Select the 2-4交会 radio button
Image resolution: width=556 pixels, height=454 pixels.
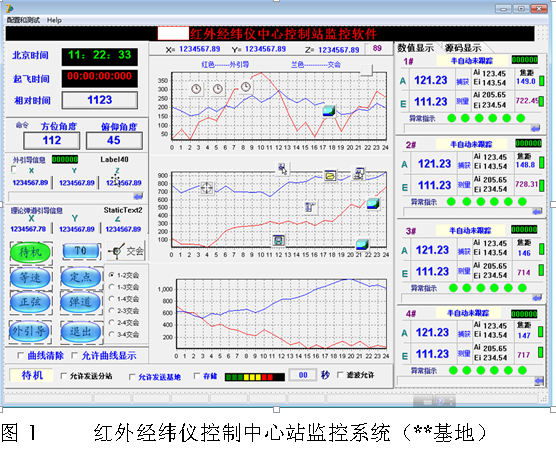pos(112,322)
